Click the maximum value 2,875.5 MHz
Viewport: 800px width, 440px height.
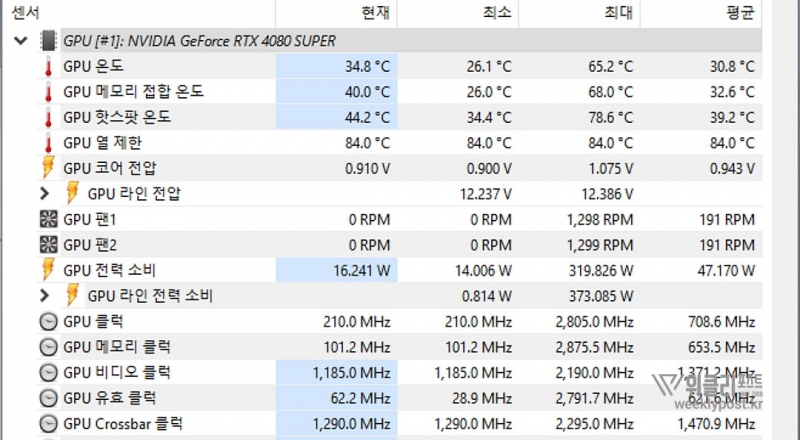coord(594,347)
